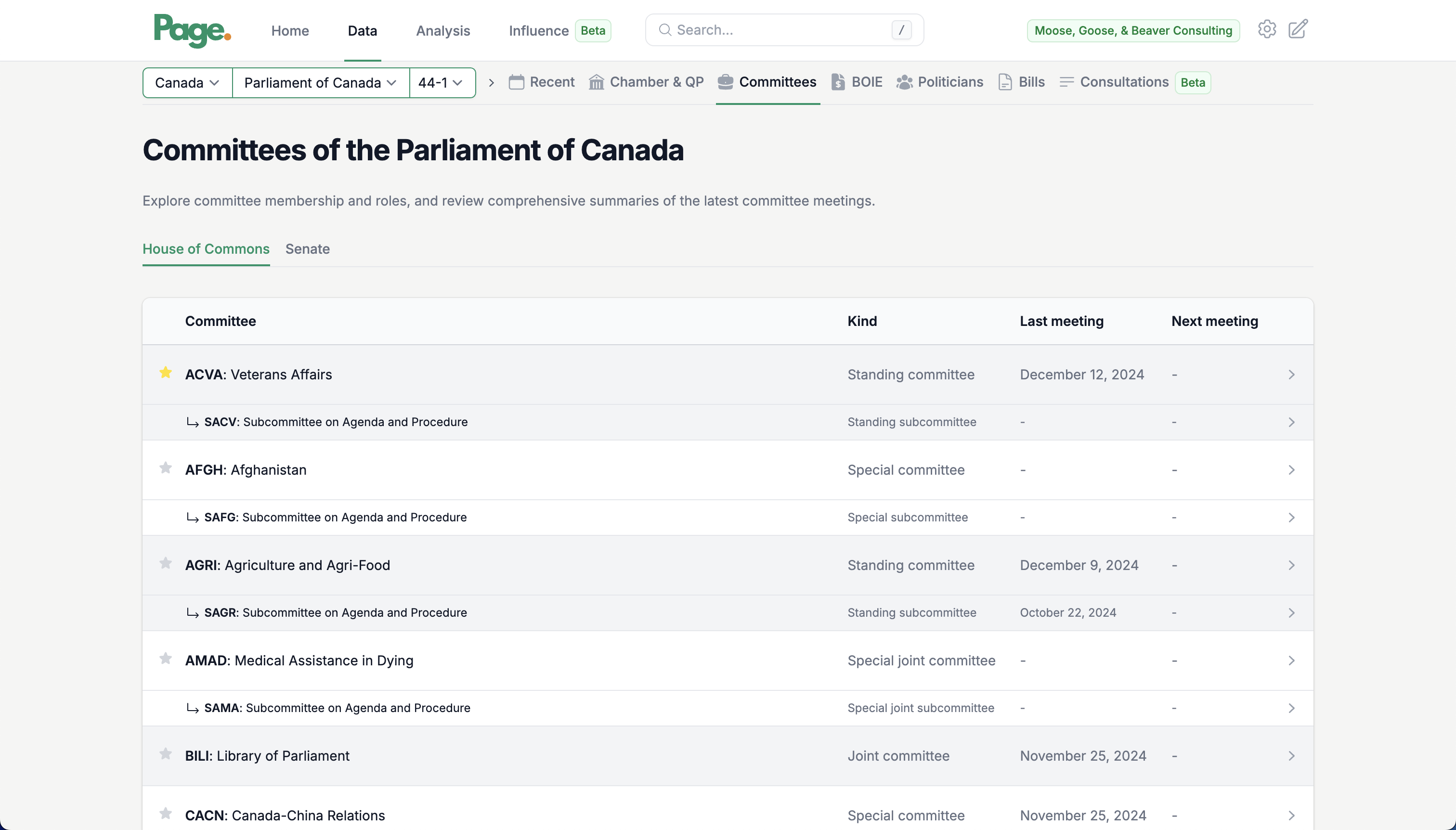This screenshot has width=1456, height=830.
Task: Open SAFG row chevron arrow
Action: (x=1291, y=518)
